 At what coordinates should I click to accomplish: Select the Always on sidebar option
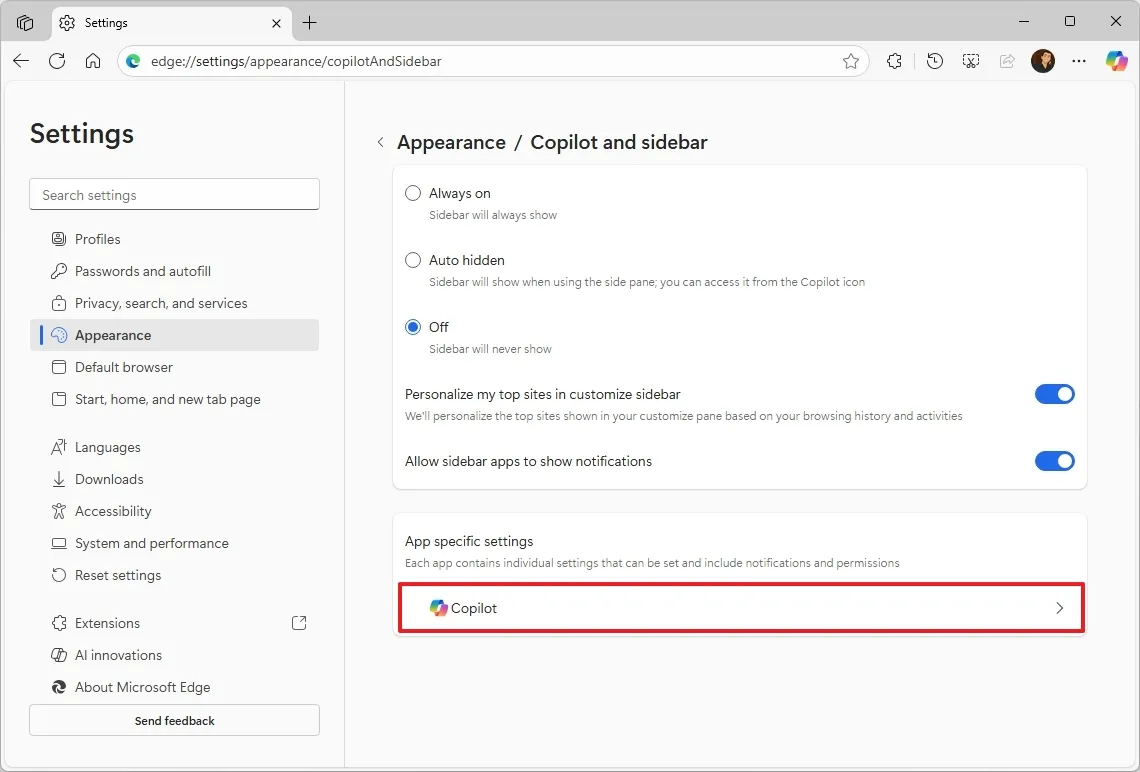(413, 193)
